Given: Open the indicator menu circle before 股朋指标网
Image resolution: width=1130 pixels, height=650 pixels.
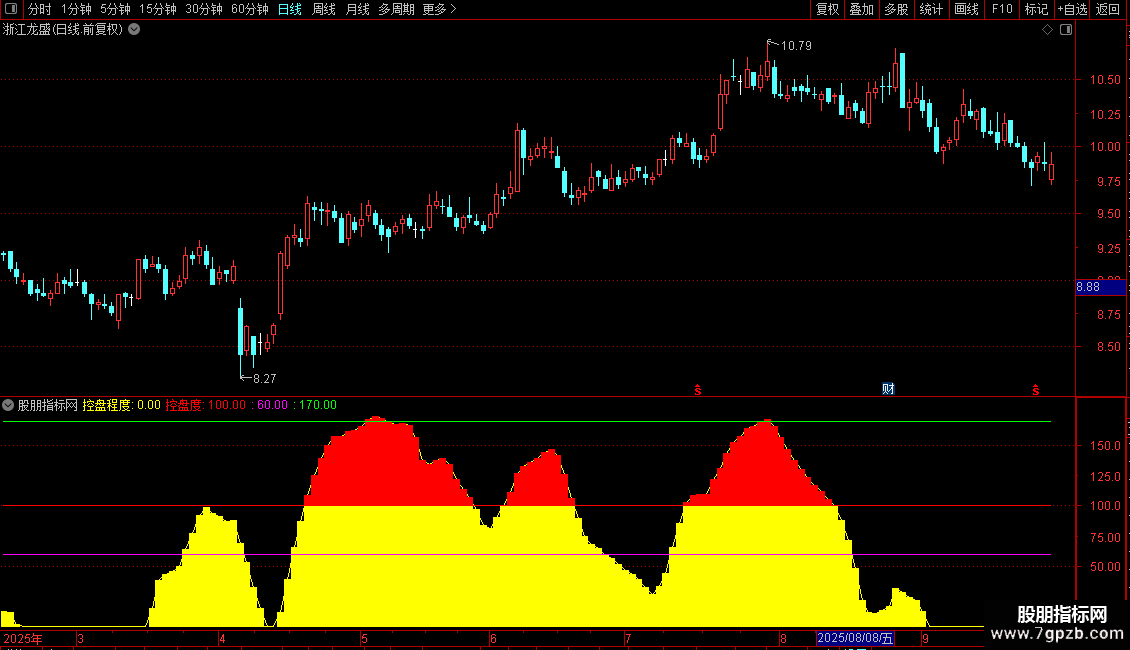Looking at the screenshot, I should click(8, 405).
